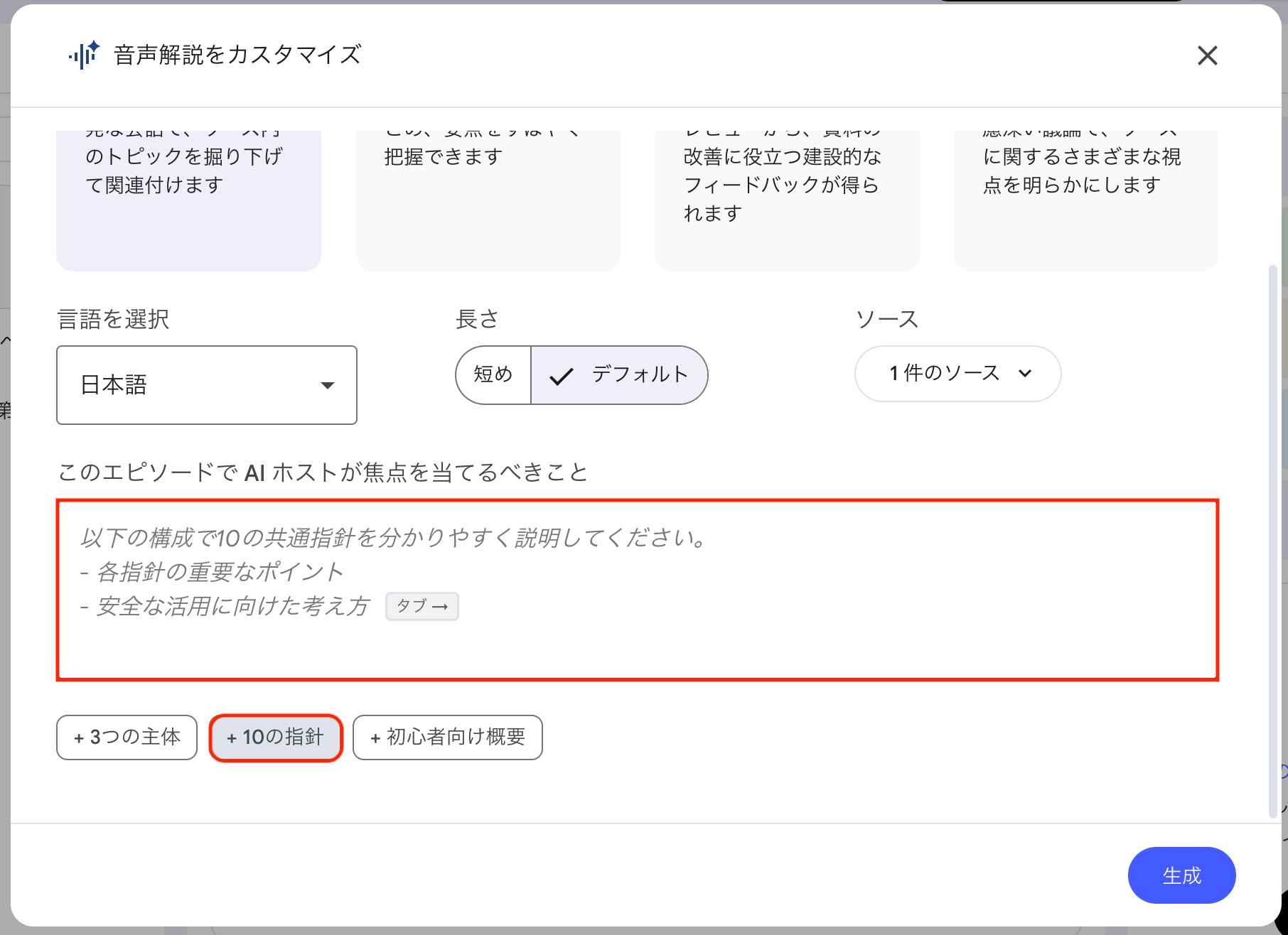Viewport: 1288px width, 935px height.
Task: Select the 視点を明らかにします format card
Action: (1086, 200)
